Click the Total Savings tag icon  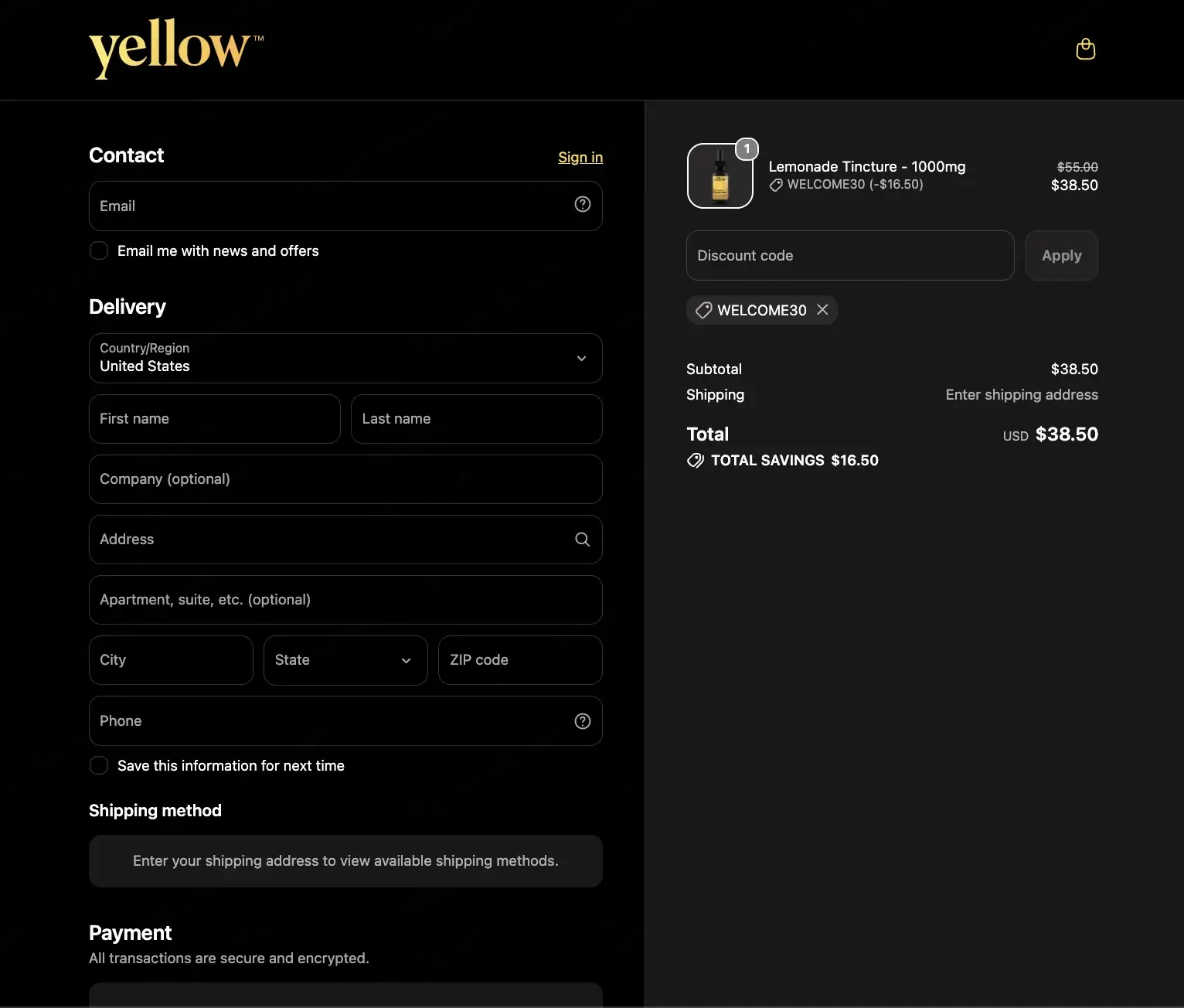(696, 461)
